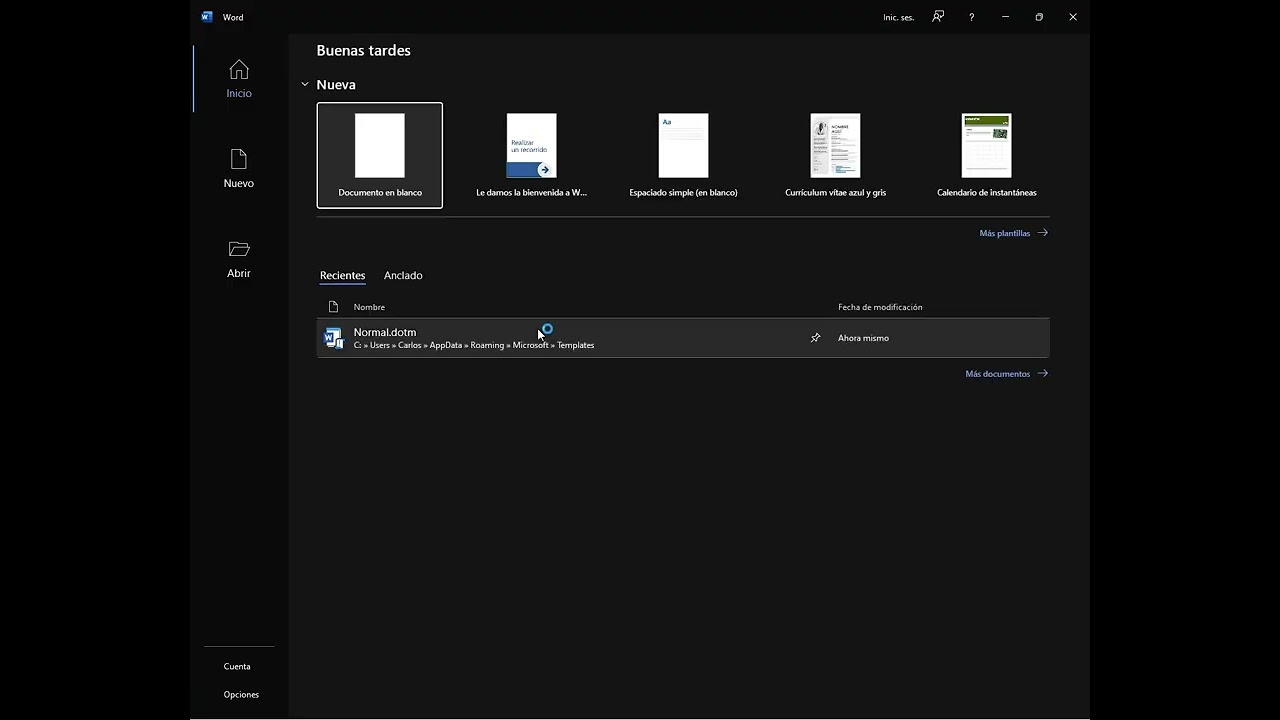The height and width of the screenshot is (720, 1280).
Task: Open Más plantillas link
Action: pyautogui.click(x=1014, y=233)
